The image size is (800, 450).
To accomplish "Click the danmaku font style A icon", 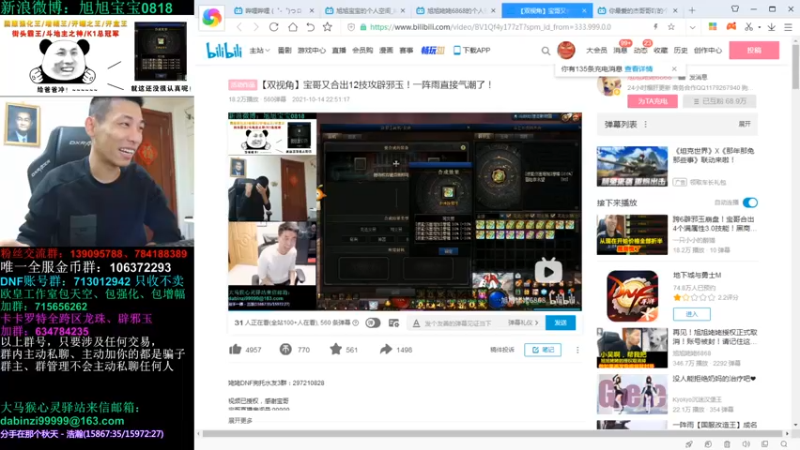I will point(416,323).
